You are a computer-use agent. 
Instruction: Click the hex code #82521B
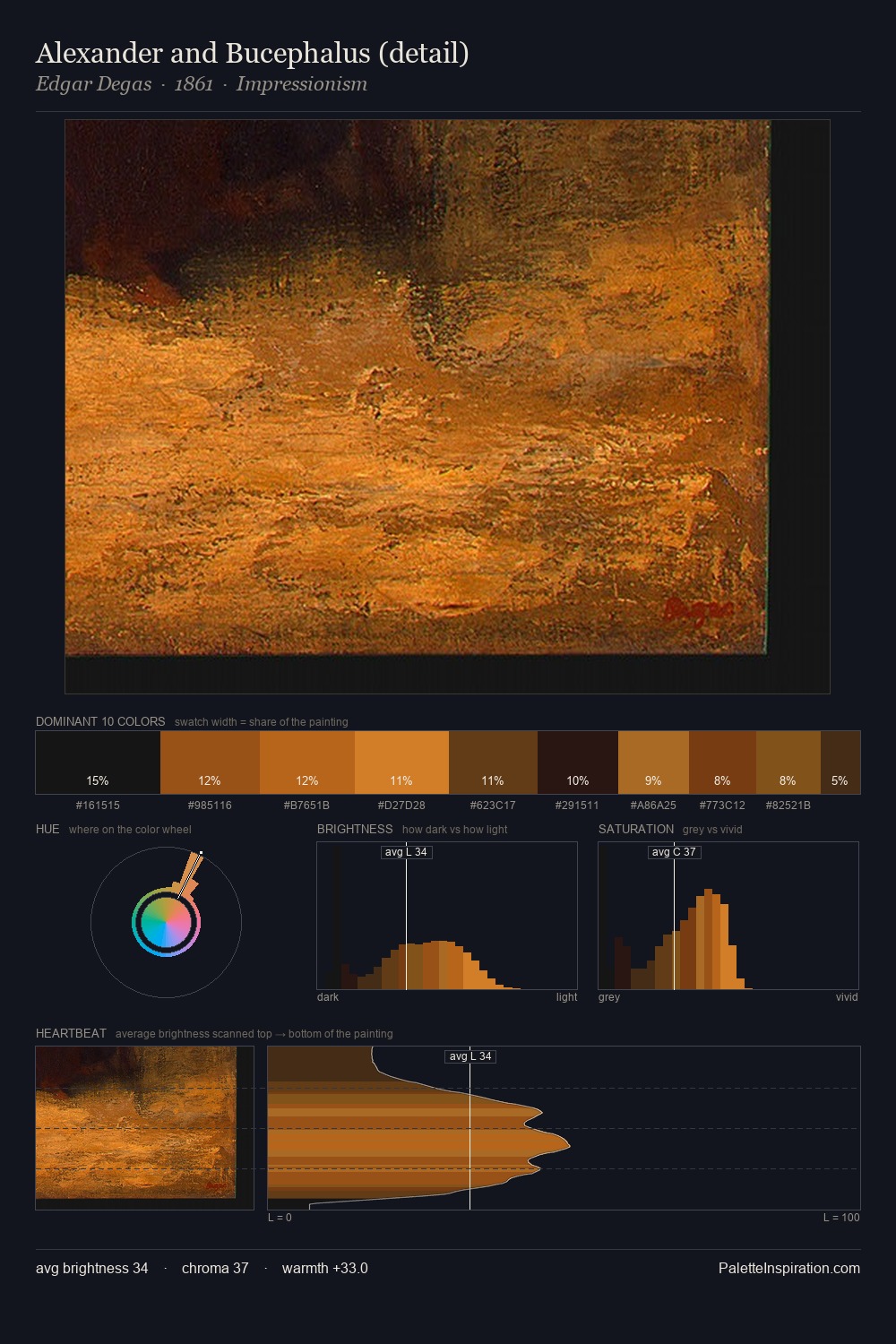pos(788,805)
